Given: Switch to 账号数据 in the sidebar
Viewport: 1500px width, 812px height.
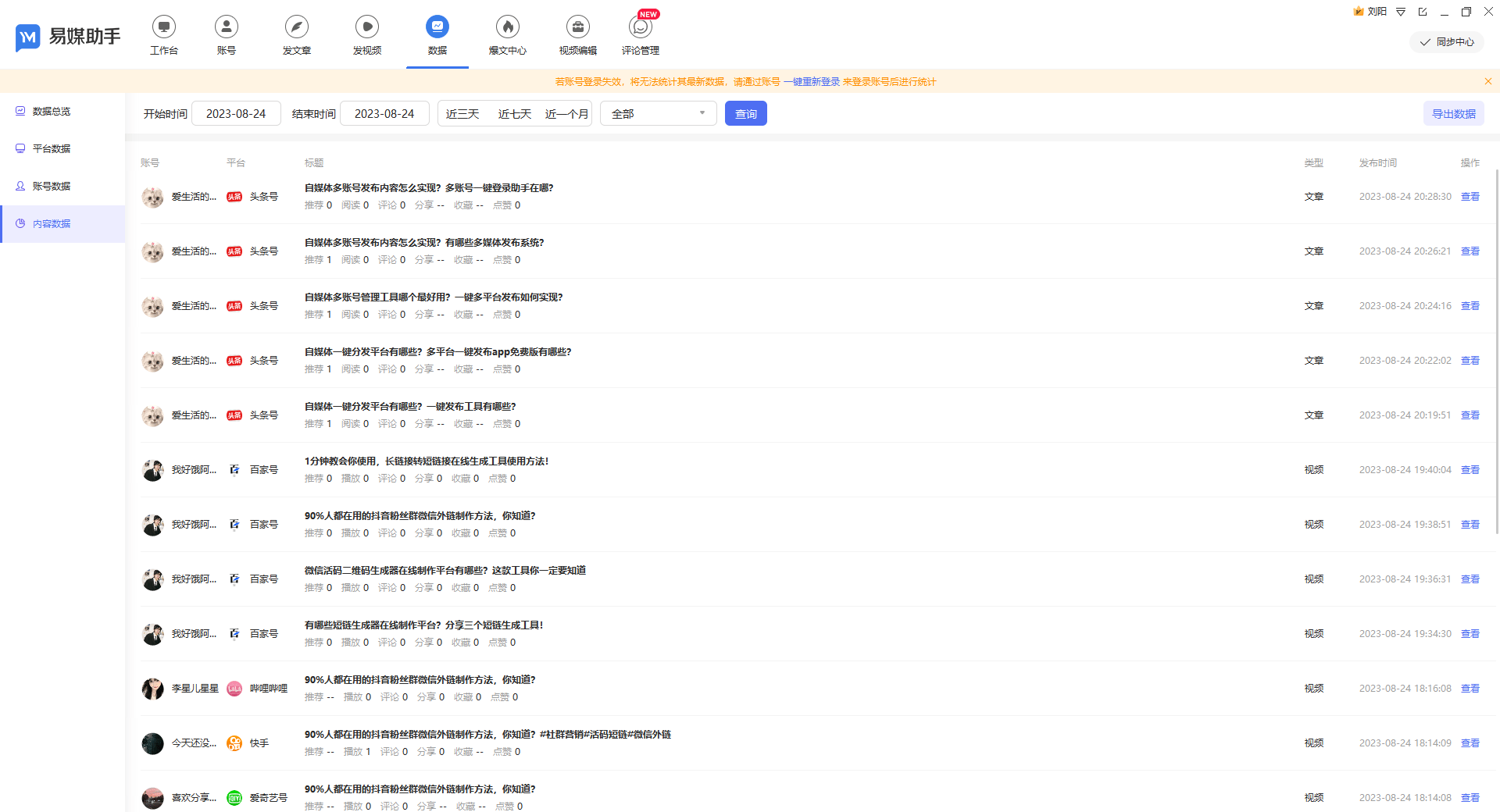Looking at the screenshot, I should coord(52,187).
